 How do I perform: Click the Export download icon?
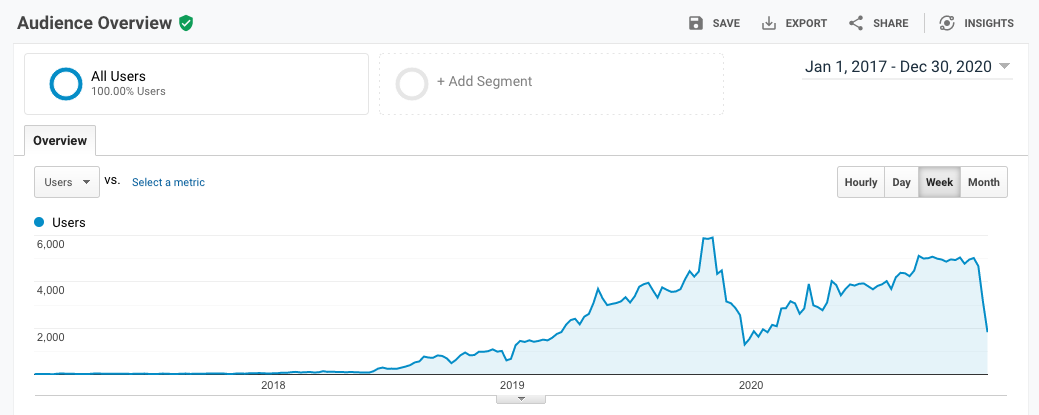point(769,23)
